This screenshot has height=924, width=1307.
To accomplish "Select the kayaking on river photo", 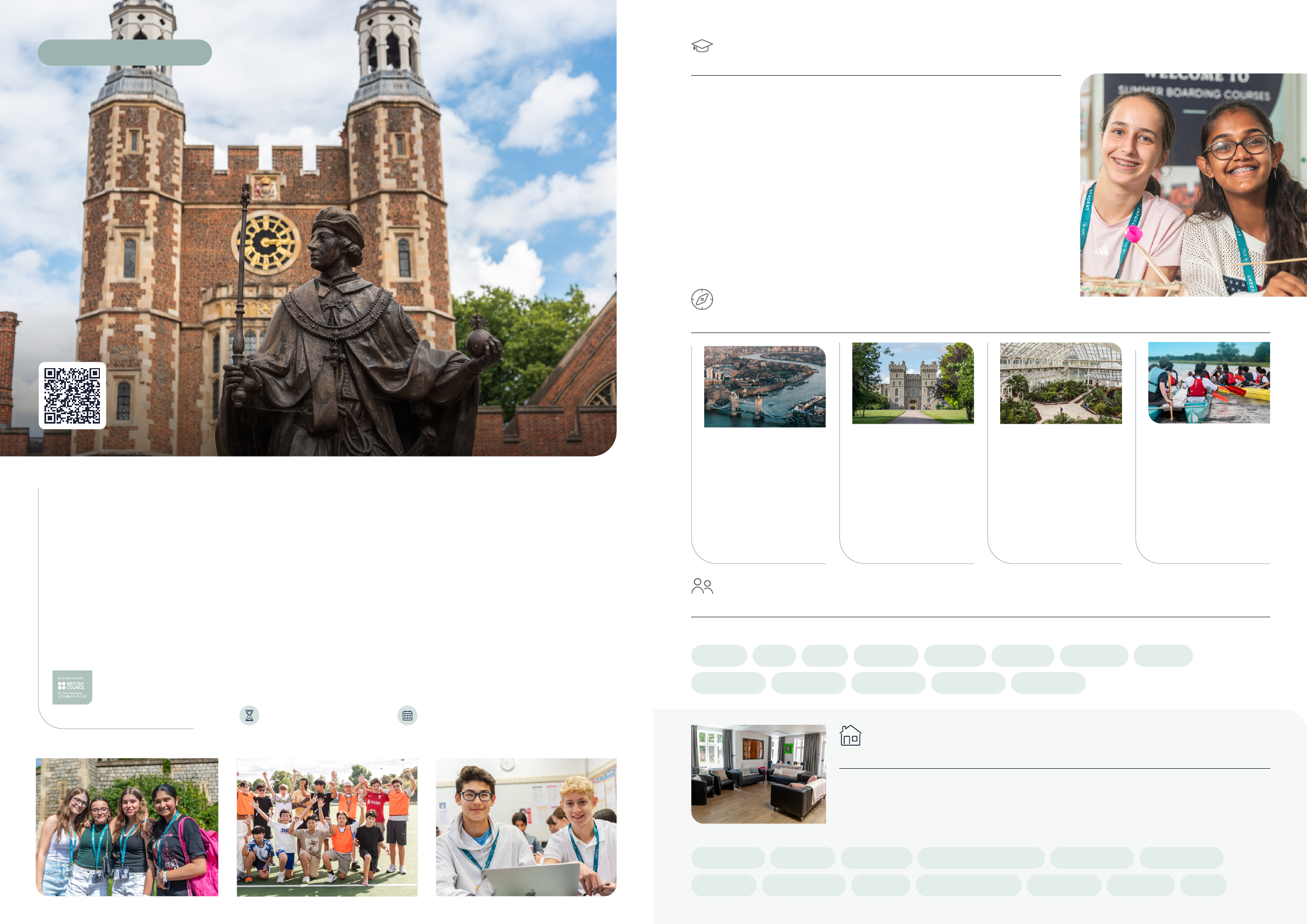I will [x=1209, y=382].
